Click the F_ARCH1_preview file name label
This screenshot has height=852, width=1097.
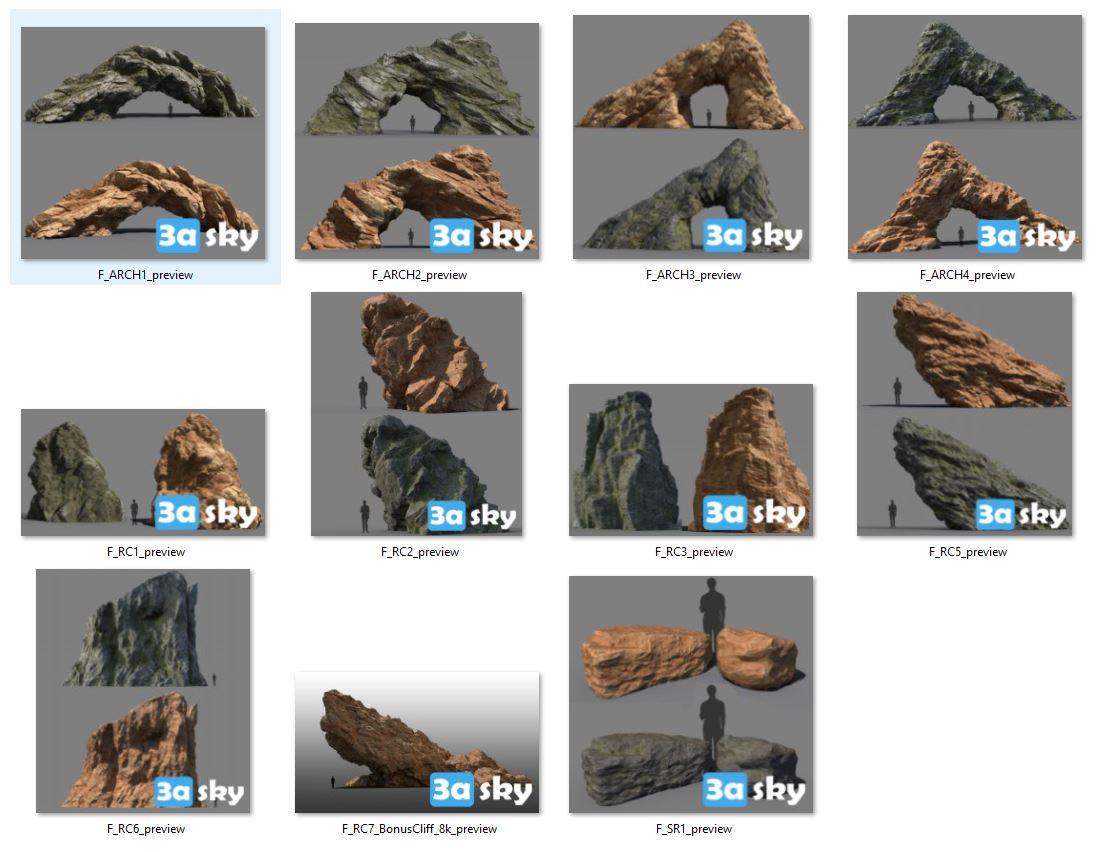[145, 275]
